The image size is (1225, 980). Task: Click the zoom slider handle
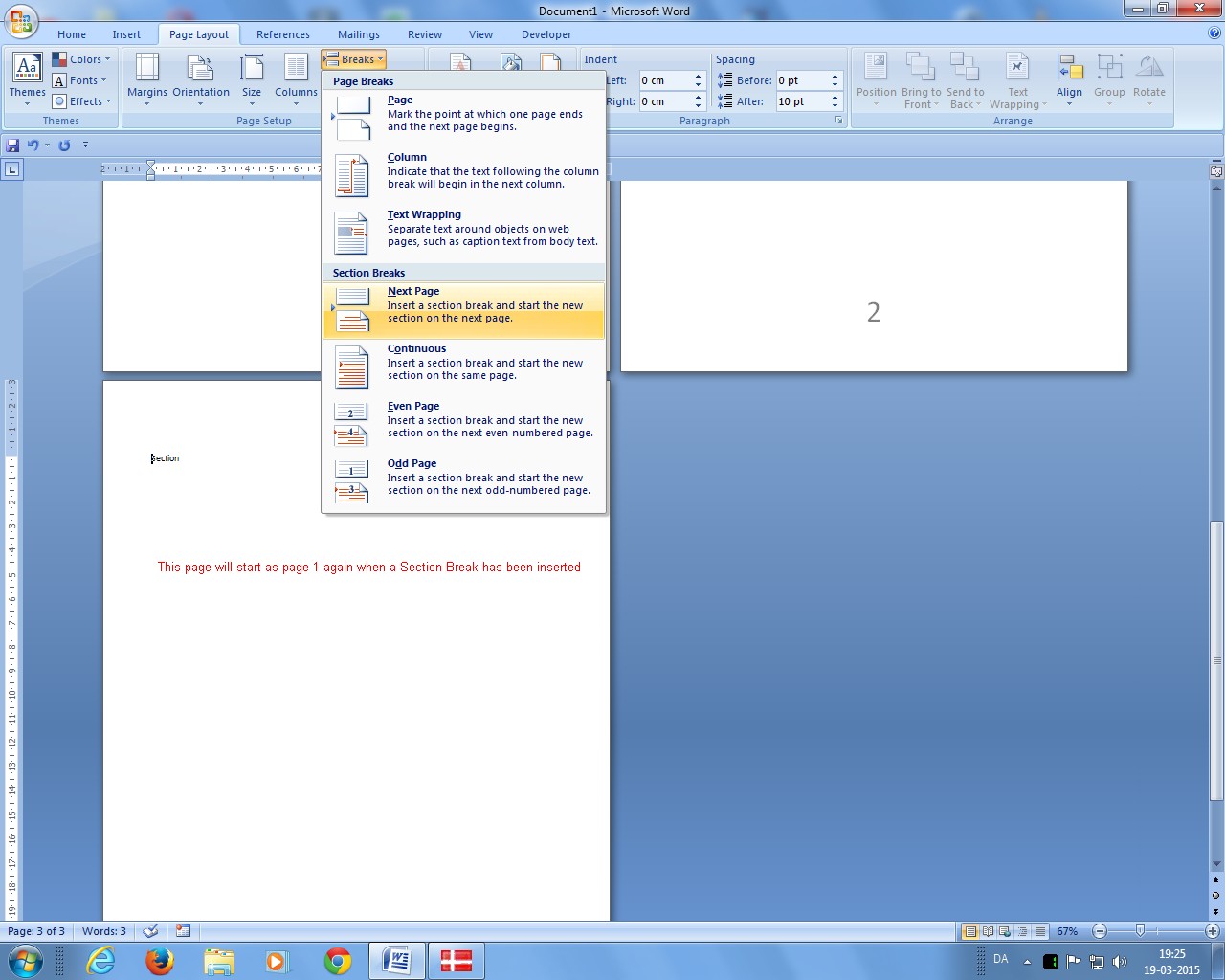click(1140, 931)
